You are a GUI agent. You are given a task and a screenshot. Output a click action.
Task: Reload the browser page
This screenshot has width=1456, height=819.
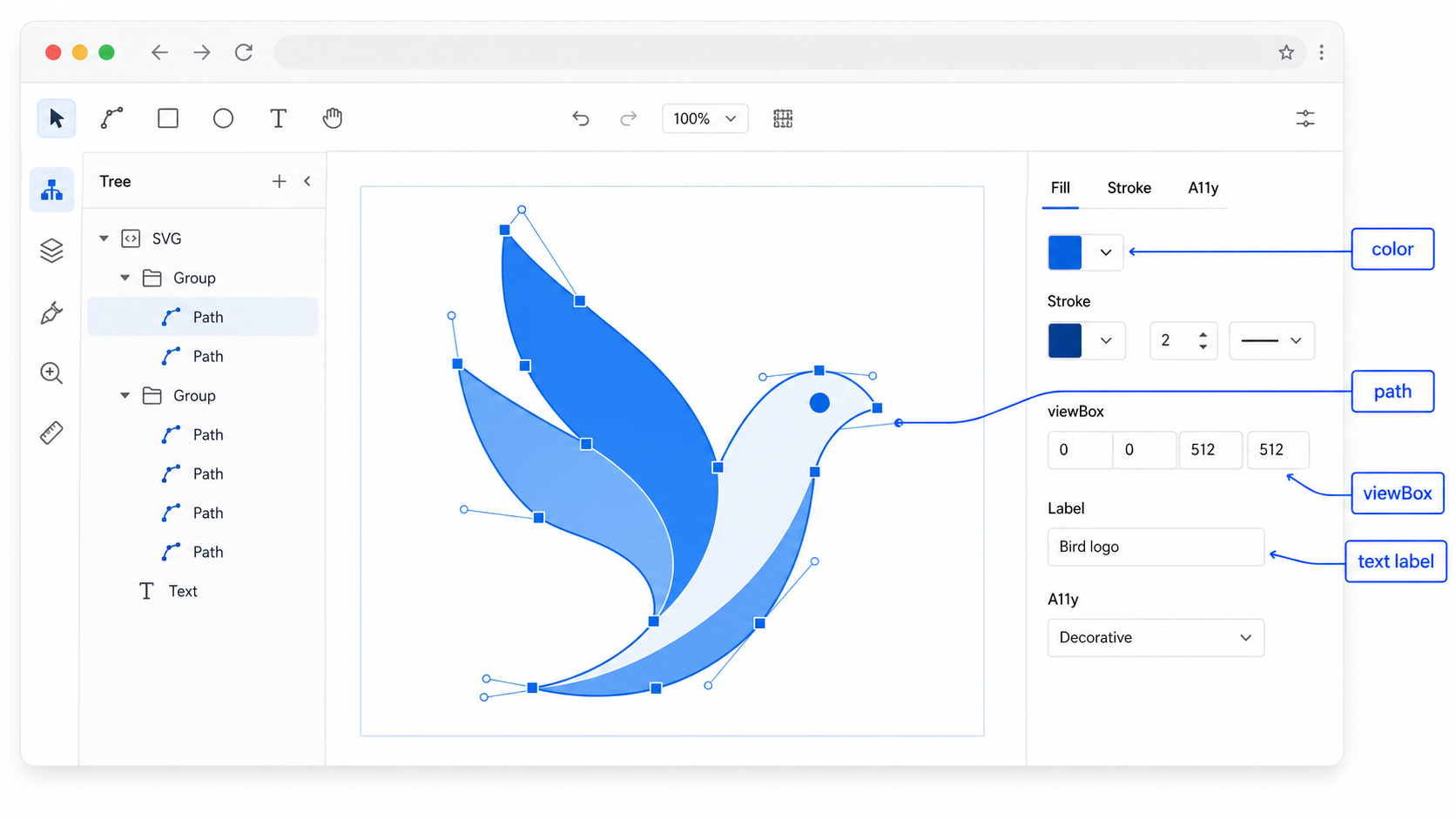pos(244,52)
